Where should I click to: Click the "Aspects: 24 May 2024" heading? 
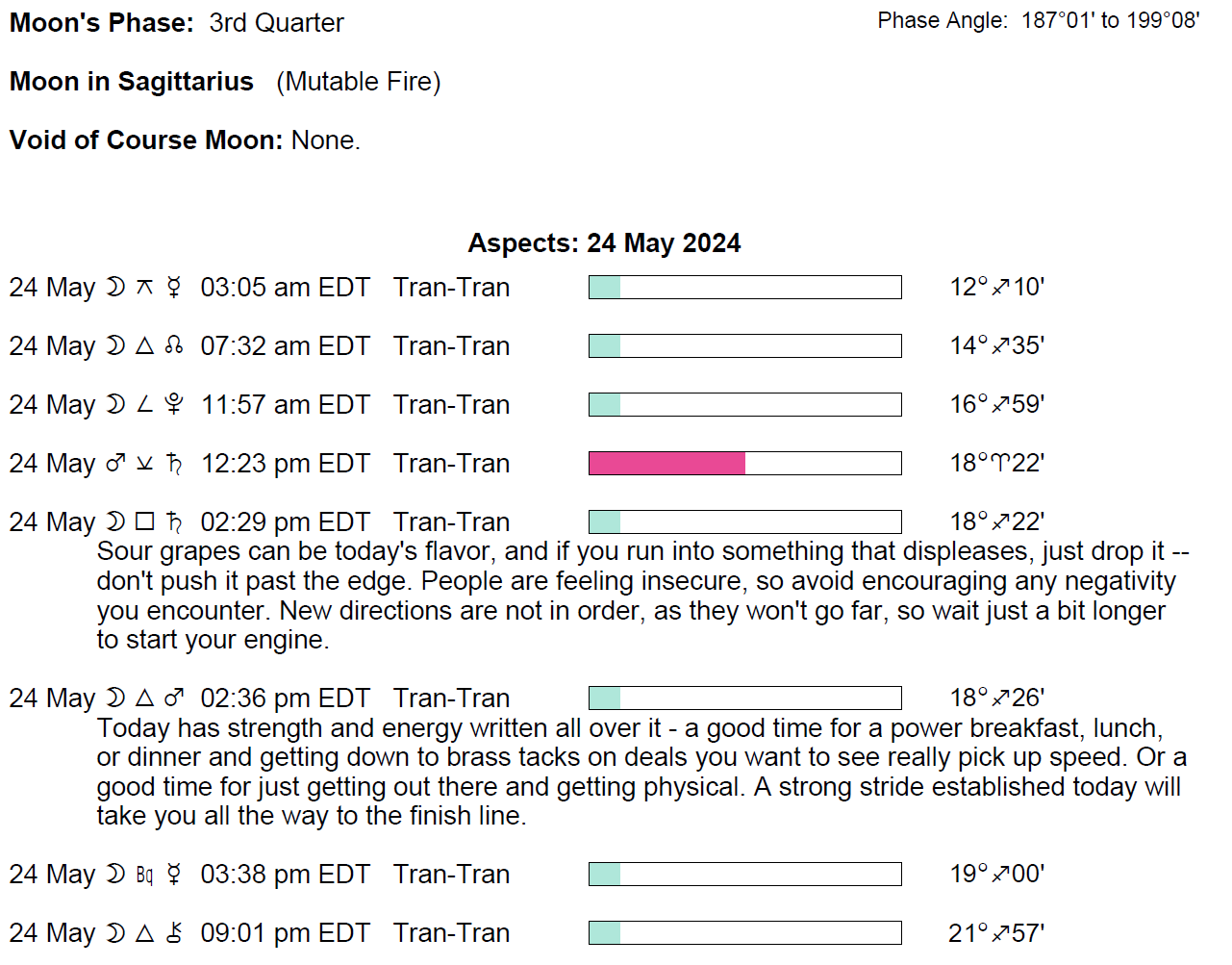pos(604,243)
